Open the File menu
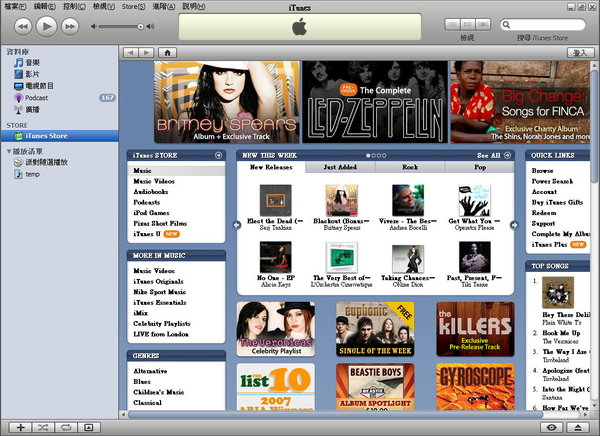The width and height of the screenshot is (600, 436). 15,7
